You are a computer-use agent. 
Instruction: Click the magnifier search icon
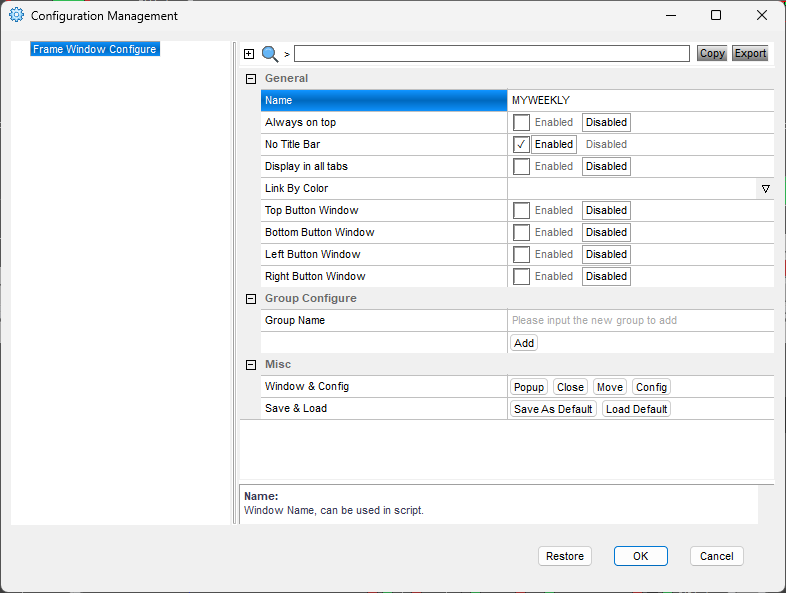[270, 54]
